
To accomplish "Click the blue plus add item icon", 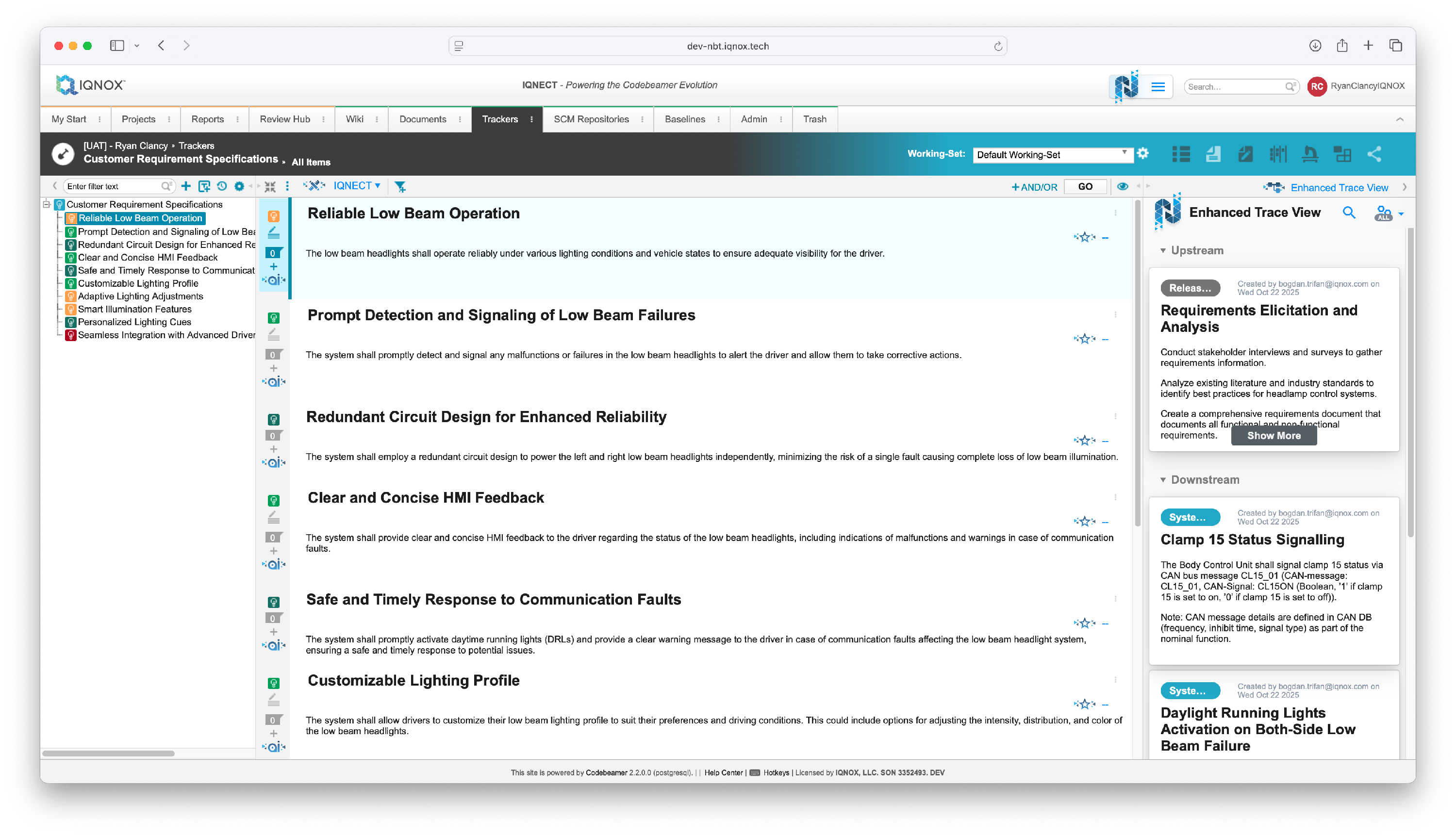I will tap(185, 186).
